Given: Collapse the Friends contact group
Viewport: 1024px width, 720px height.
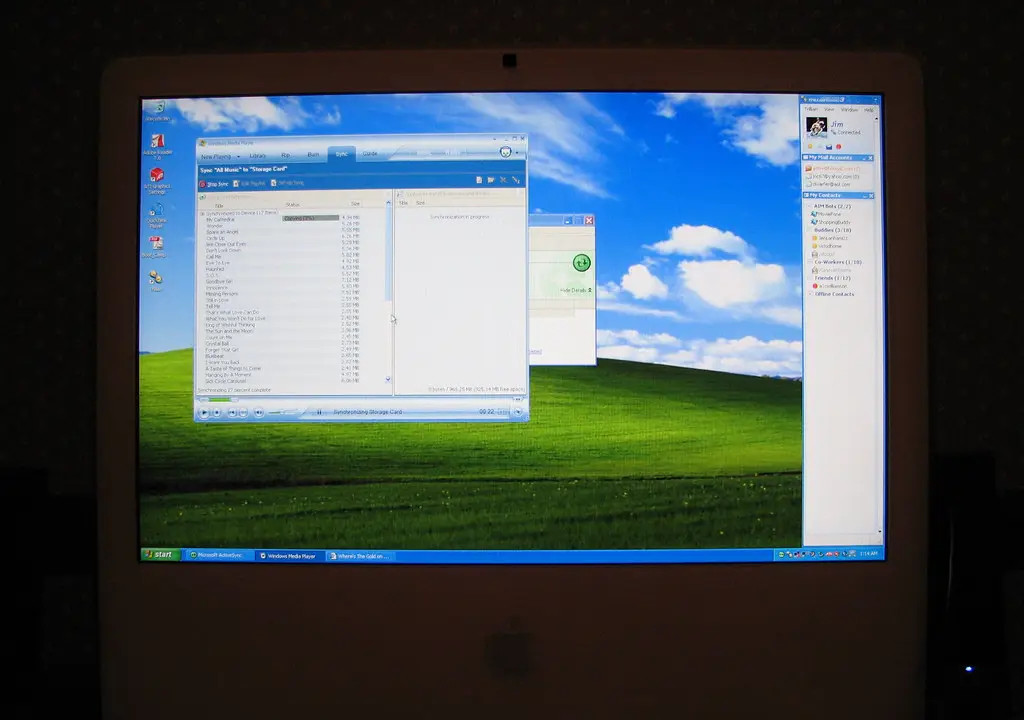Looking at the screenshot, I should pyautogui.click(x=810, y=278).
